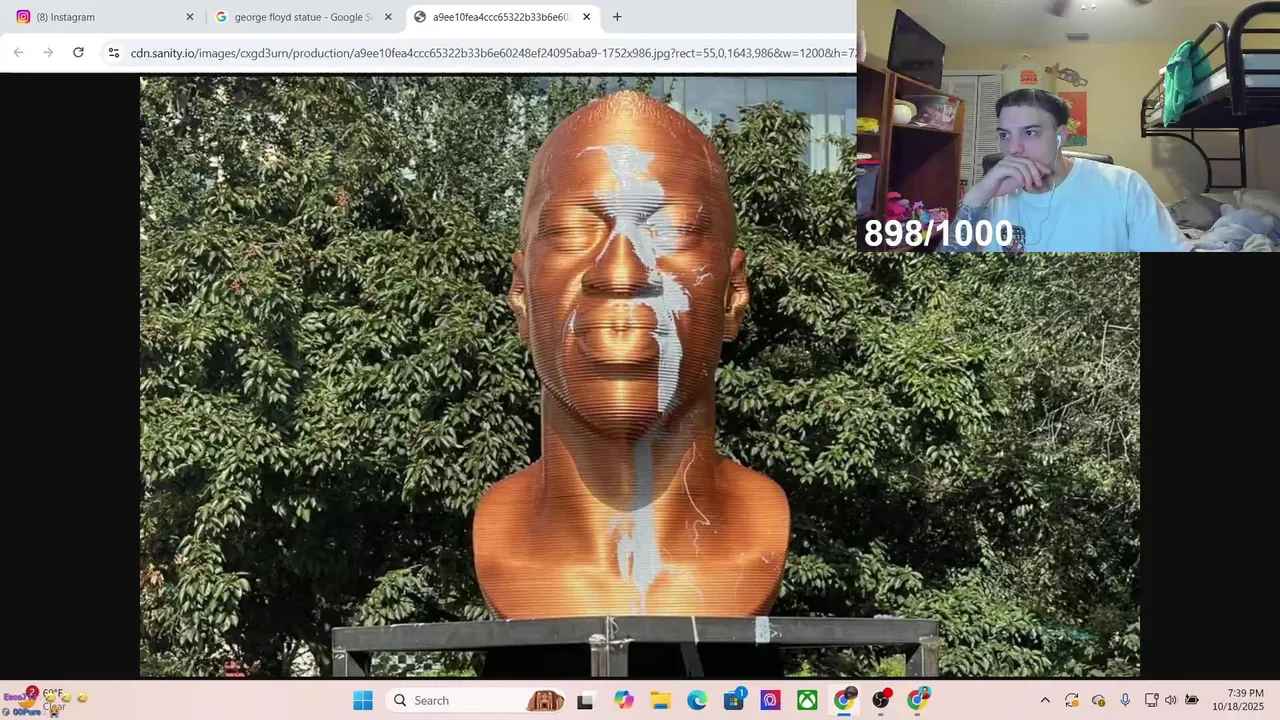Open the sync status tray icon
This screenshot has height=720, width=1280.
click(x=1072, y=700)
